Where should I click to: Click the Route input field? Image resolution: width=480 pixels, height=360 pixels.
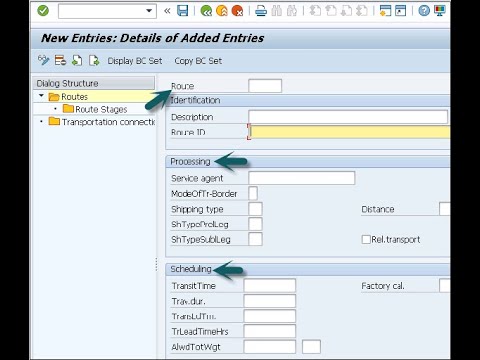point(265,86)
